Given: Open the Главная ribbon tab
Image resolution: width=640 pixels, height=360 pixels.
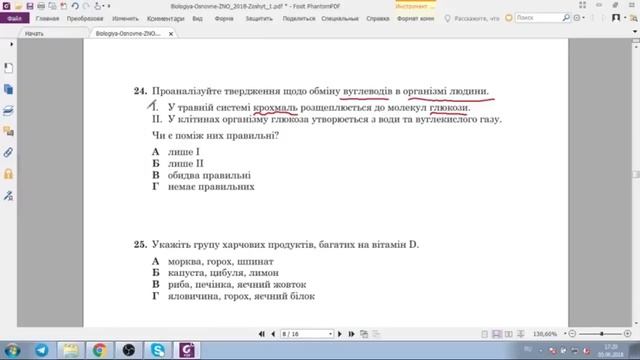Looking at the screenshot, I should point(47,18).
